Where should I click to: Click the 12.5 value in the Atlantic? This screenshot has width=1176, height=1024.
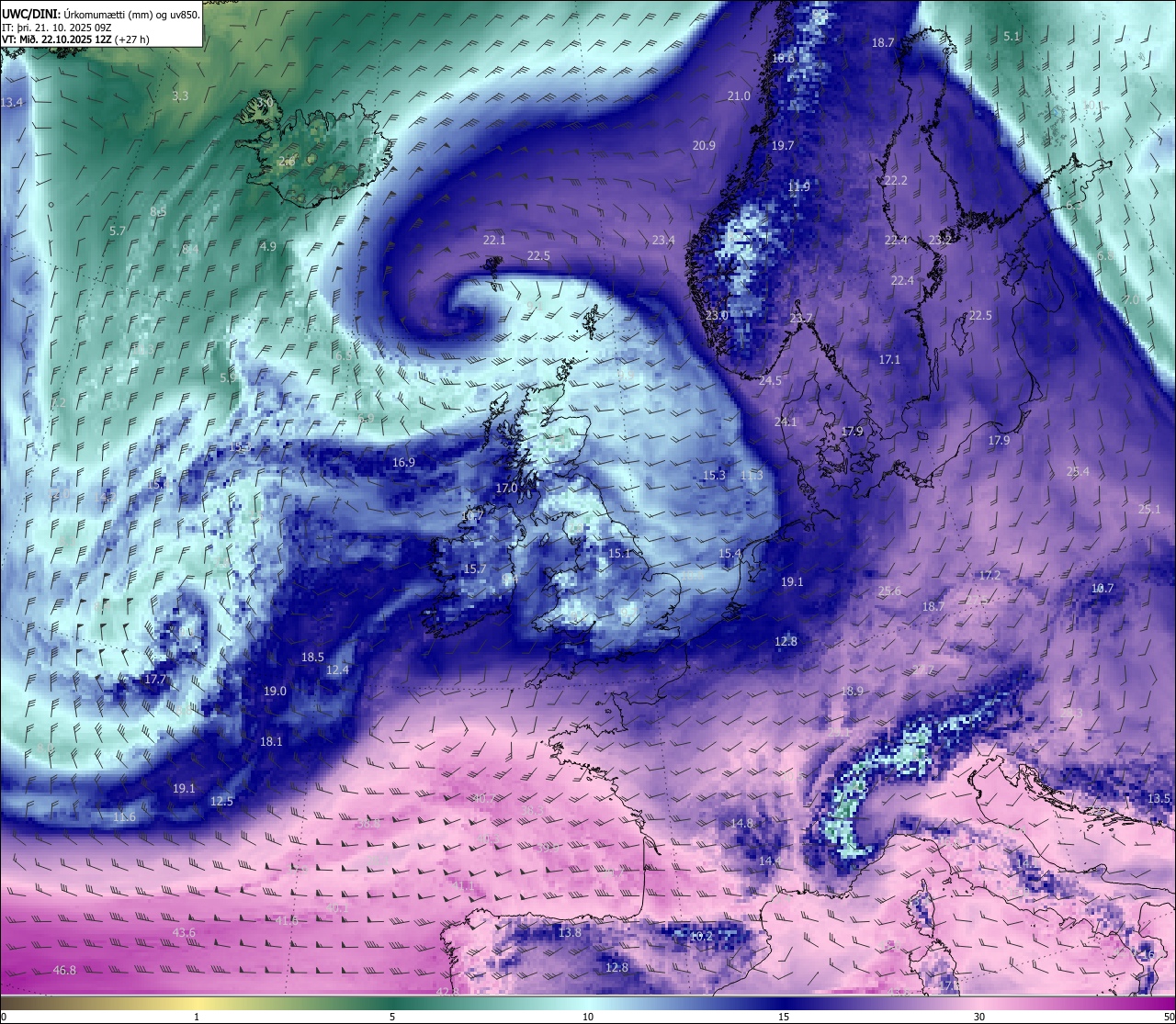pos(221,801)
